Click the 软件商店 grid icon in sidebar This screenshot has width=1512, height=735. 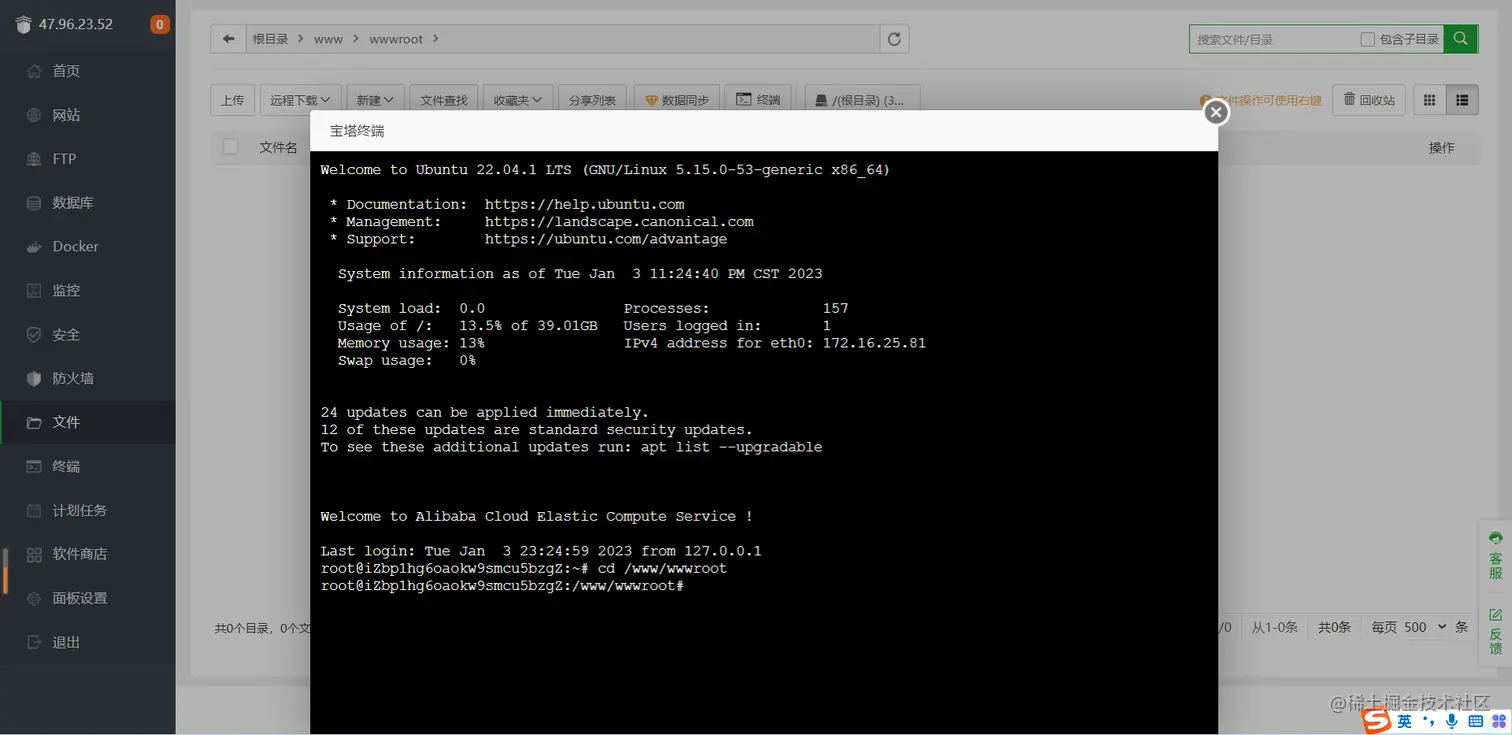[34, 555]
